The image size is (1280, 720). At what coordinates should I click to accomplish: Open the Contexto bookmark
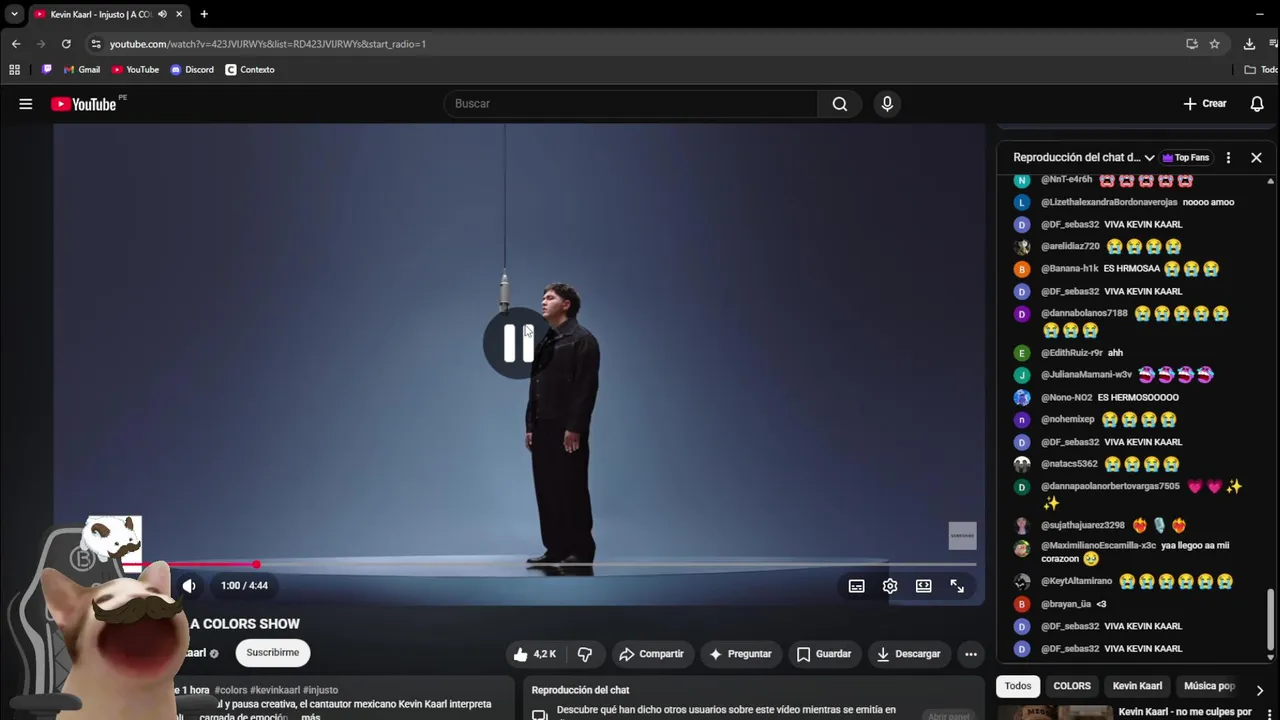click(250, 70)
